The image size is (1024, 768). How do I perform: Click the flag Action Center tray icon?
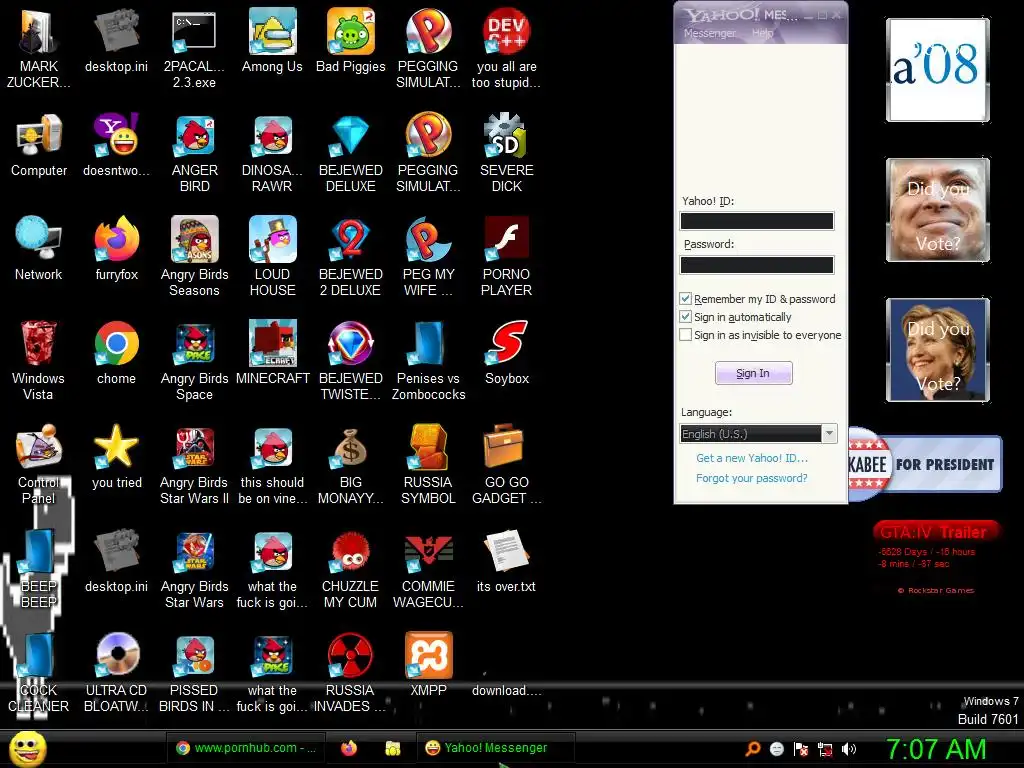point(801,749)
